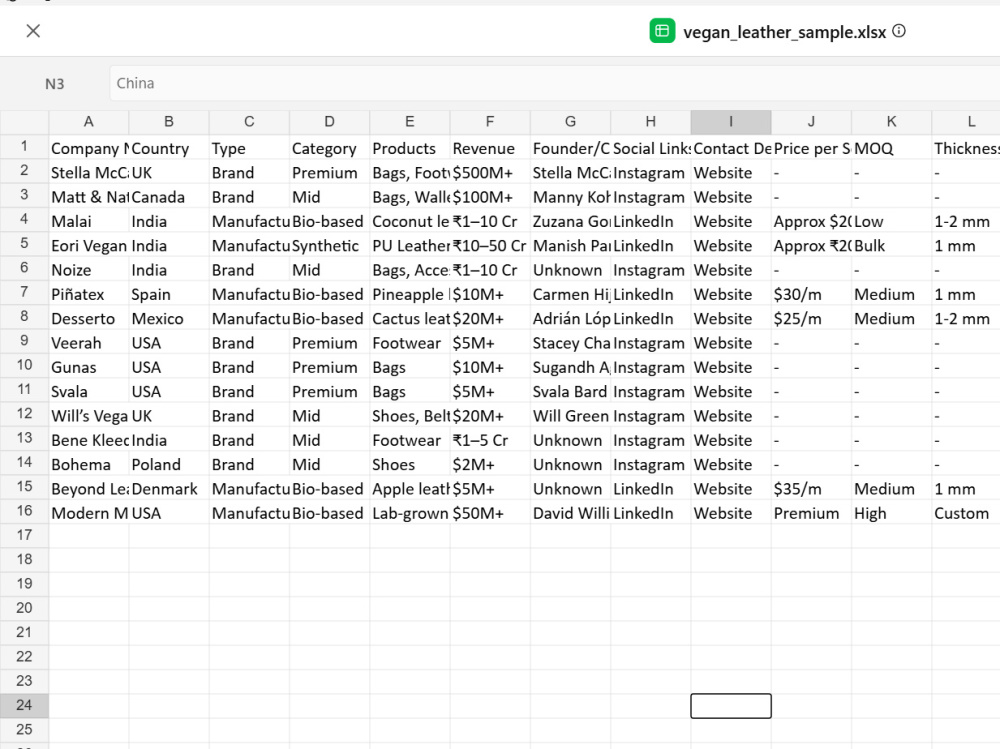Select column A header
Viewport: 1000px width, 749px height.
[89, 121]
